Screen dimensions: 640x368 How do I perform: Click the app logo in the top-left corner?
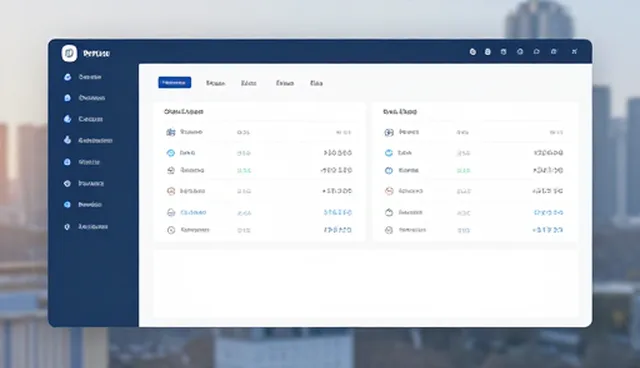tap(69, 53)
